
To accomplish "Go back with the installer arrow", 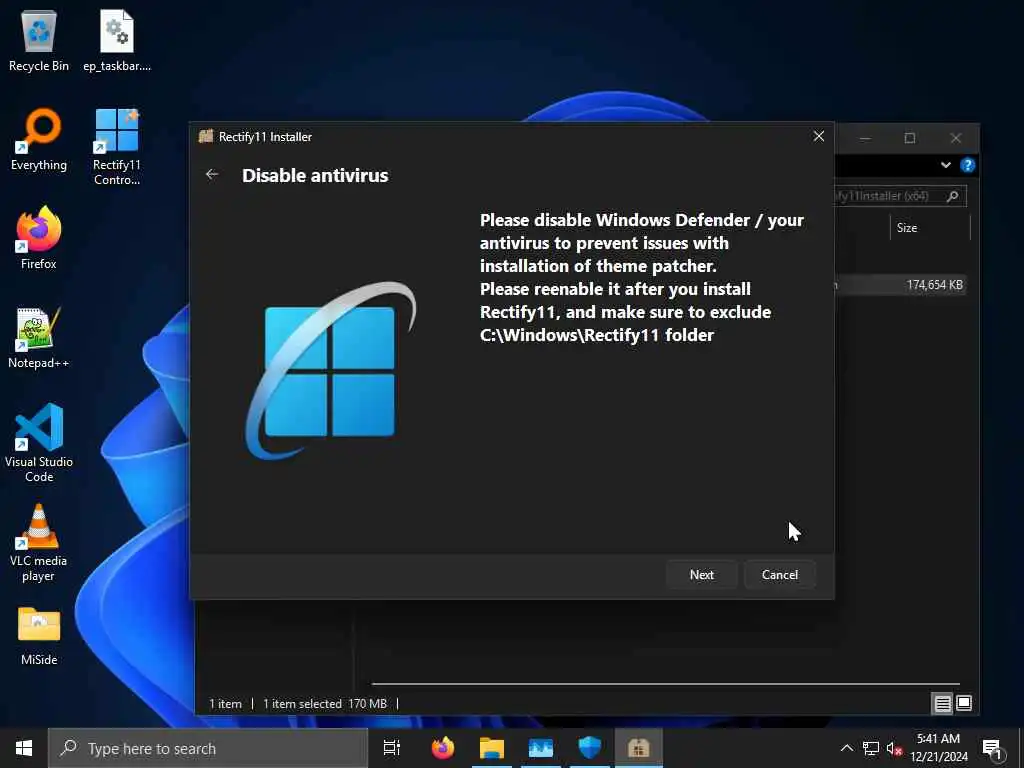I will (212, 174).
